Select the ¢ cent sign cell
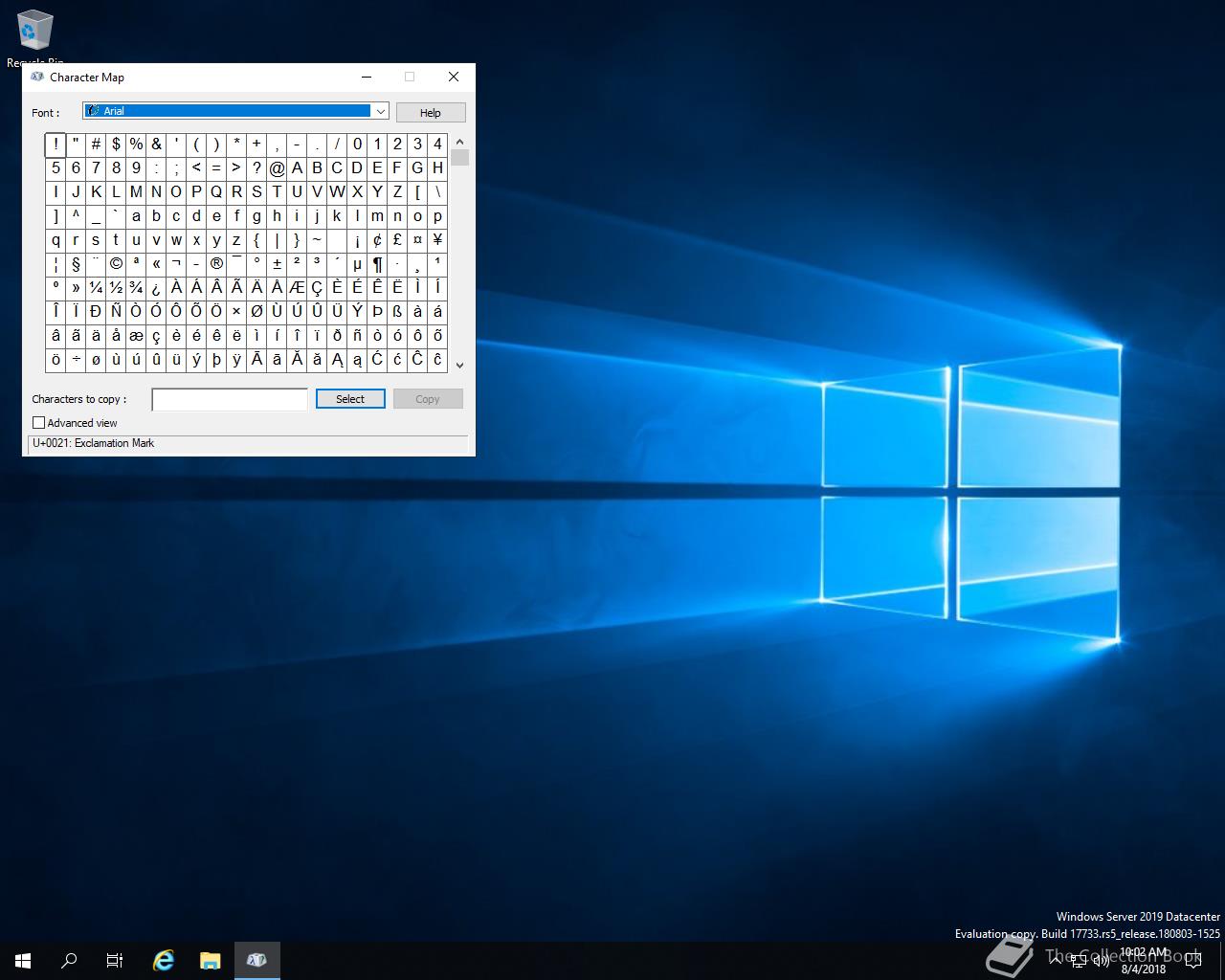The width and height of the screenshot is (1225, 980). (x=377, y=240)
